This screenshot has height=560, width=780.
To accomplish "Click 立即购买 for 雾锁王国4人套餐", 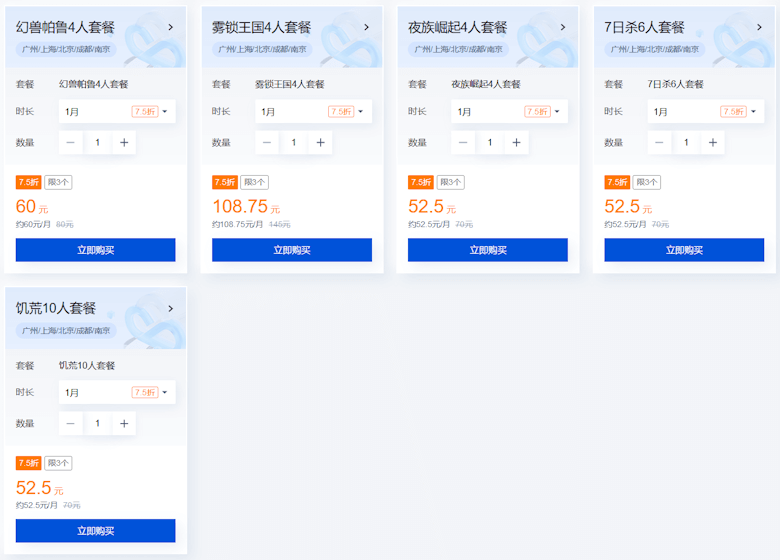I will 292,250.
